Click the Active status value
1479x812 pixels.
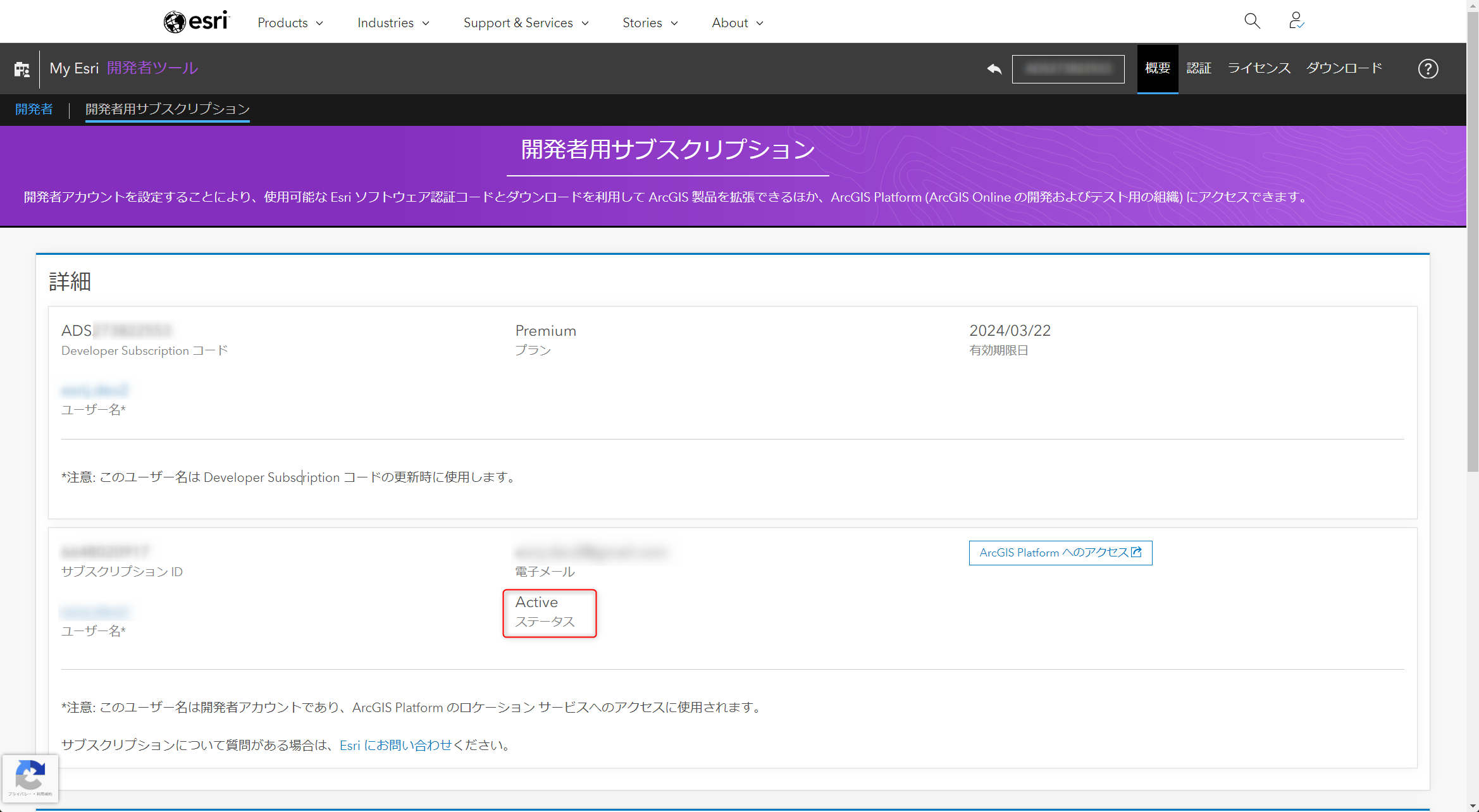[x=536, y=602]
